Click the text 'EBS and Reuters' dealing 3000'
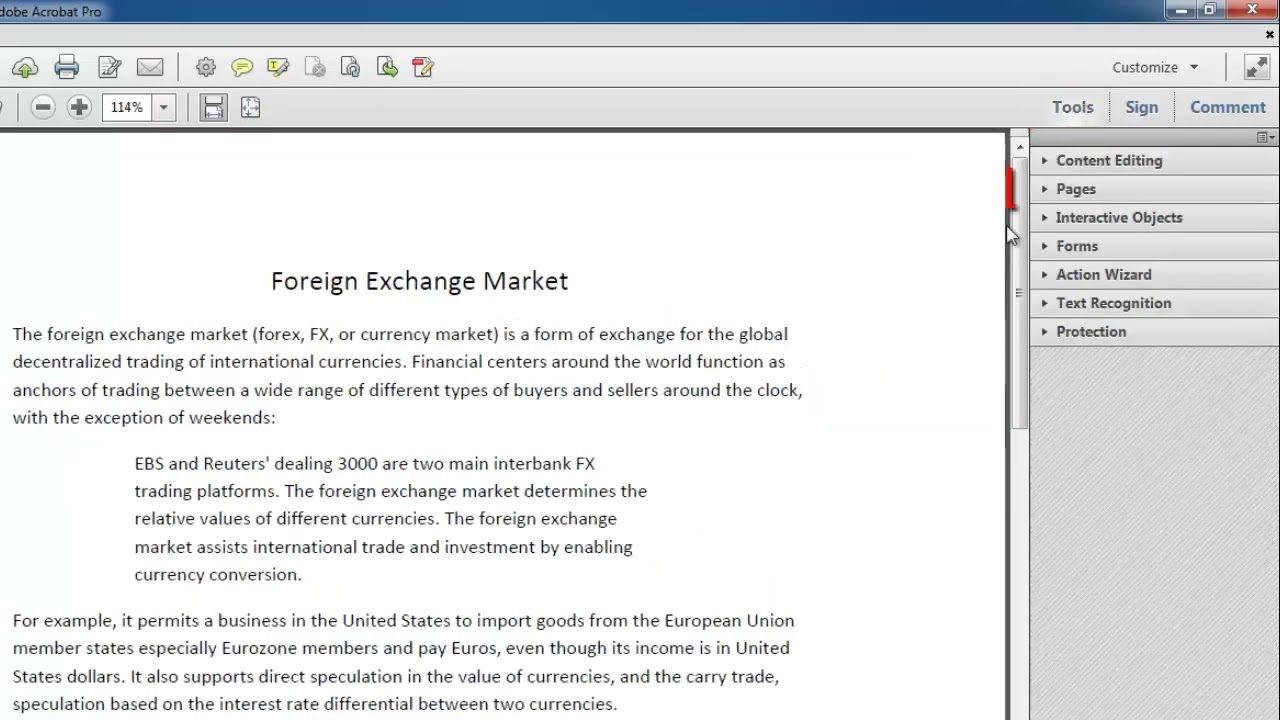 256,463
